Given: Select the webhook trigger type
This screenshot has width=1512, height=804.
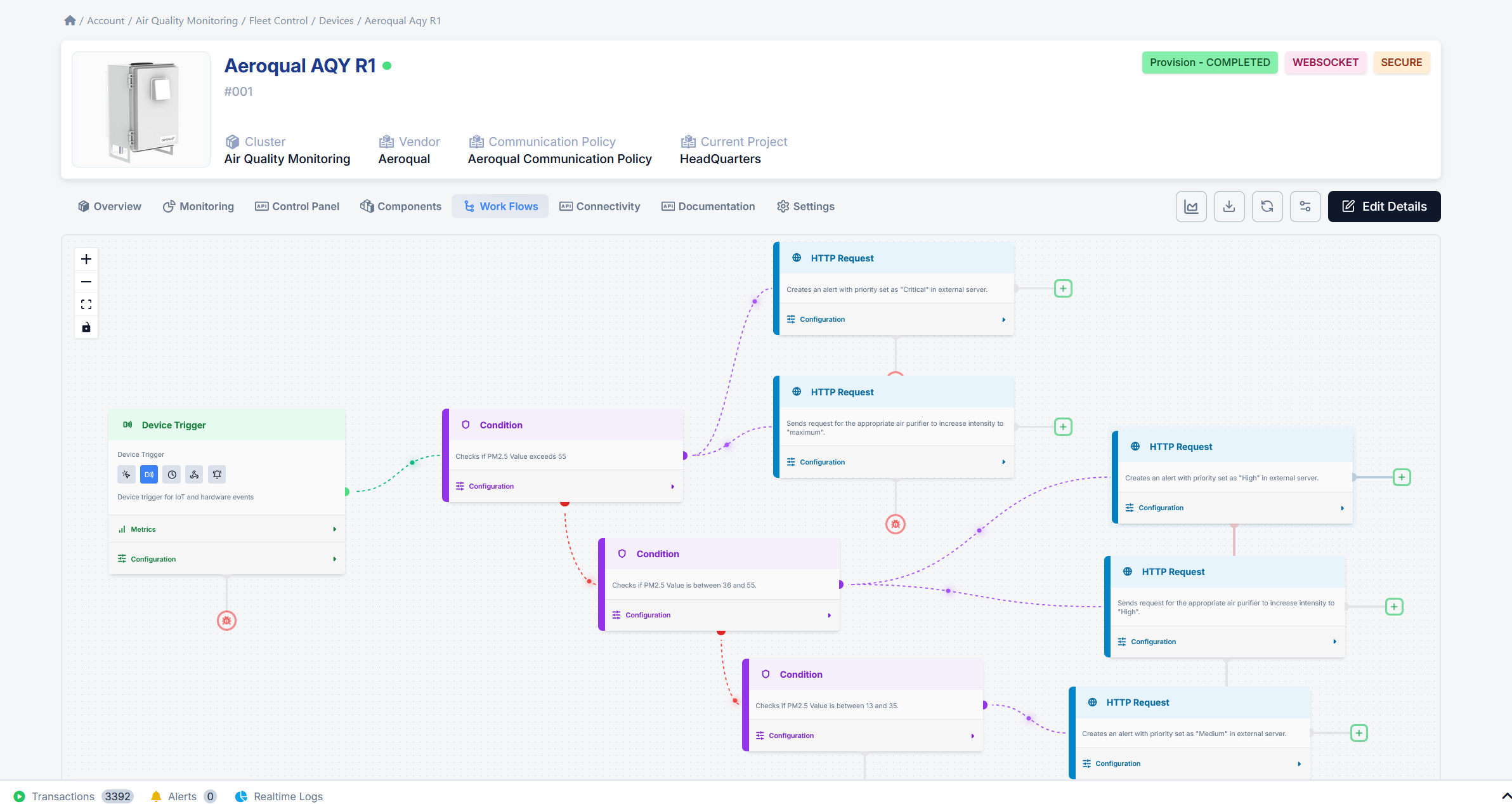Looking at the screenshot, I should coord(194,474).
